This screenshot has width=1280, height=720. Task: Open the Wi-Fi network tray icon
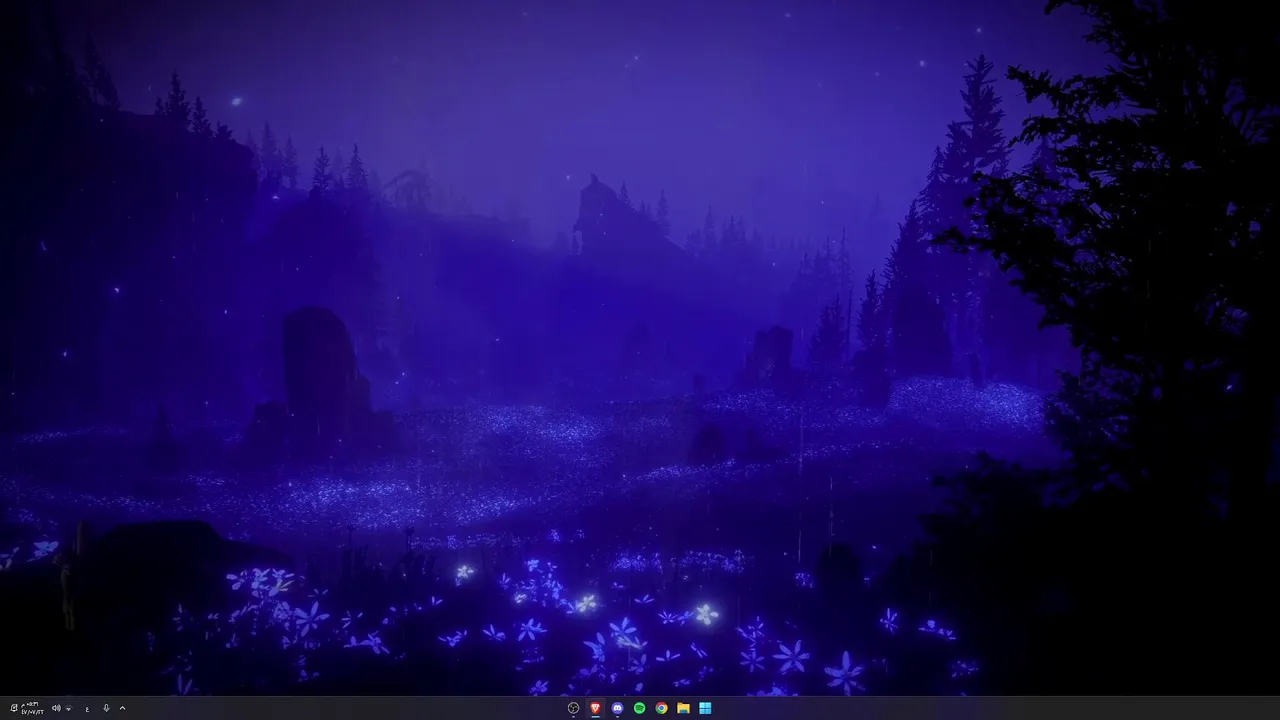tap(69, 709)
